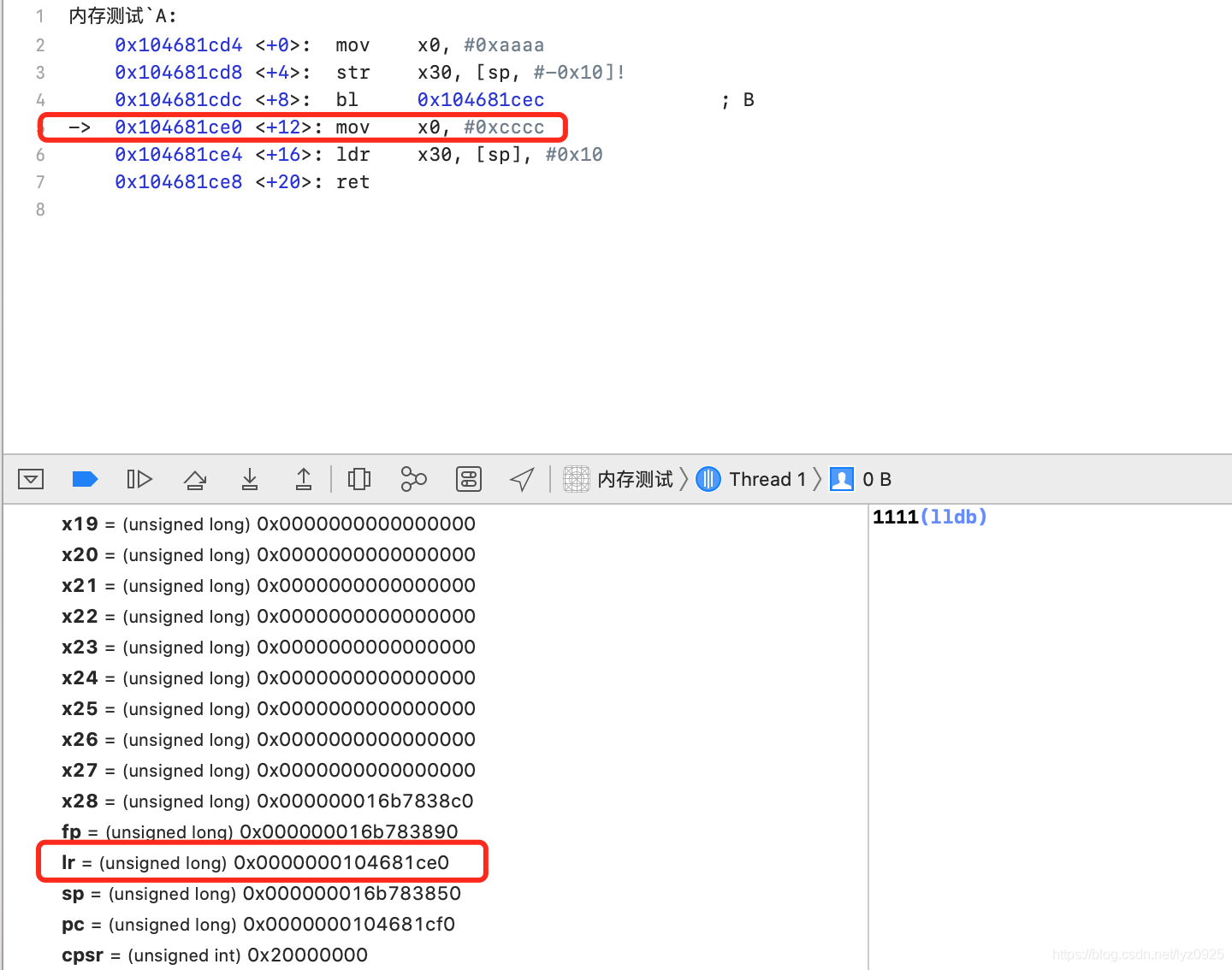Open the Debug View Hierarchy icon
The image size is (1232, 970).
[x=359, y=479]
